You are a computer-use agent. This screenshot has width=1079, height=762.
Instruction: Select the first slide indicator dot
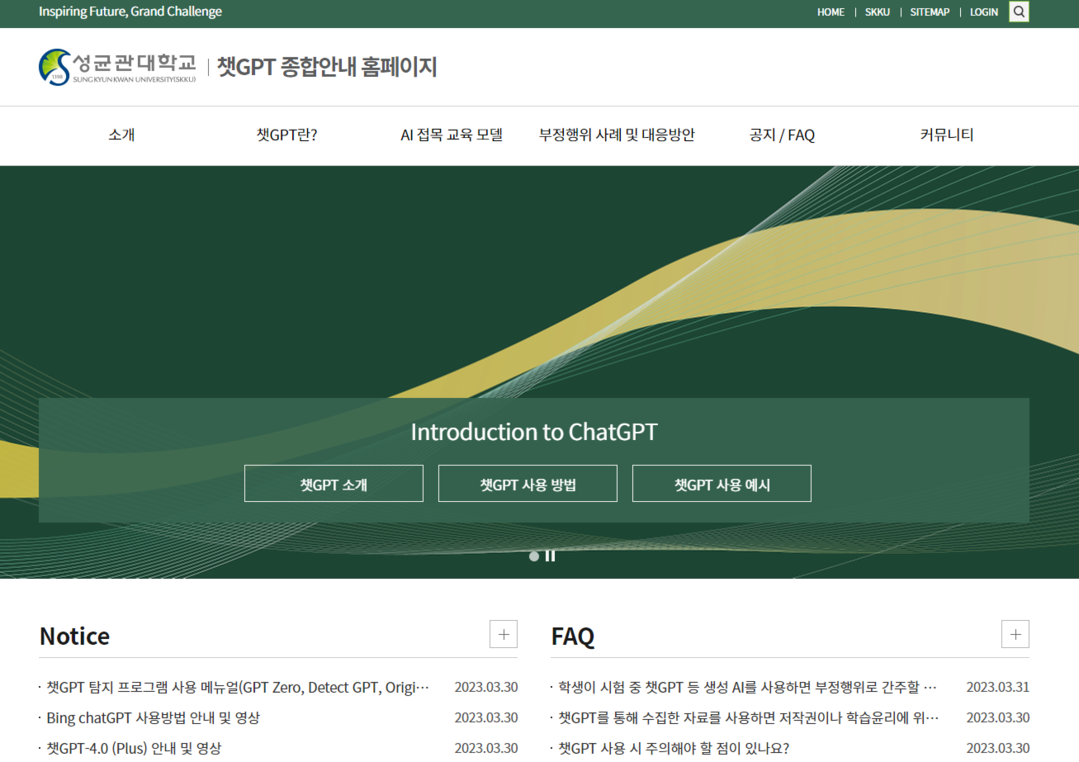(x=534, y=556)
